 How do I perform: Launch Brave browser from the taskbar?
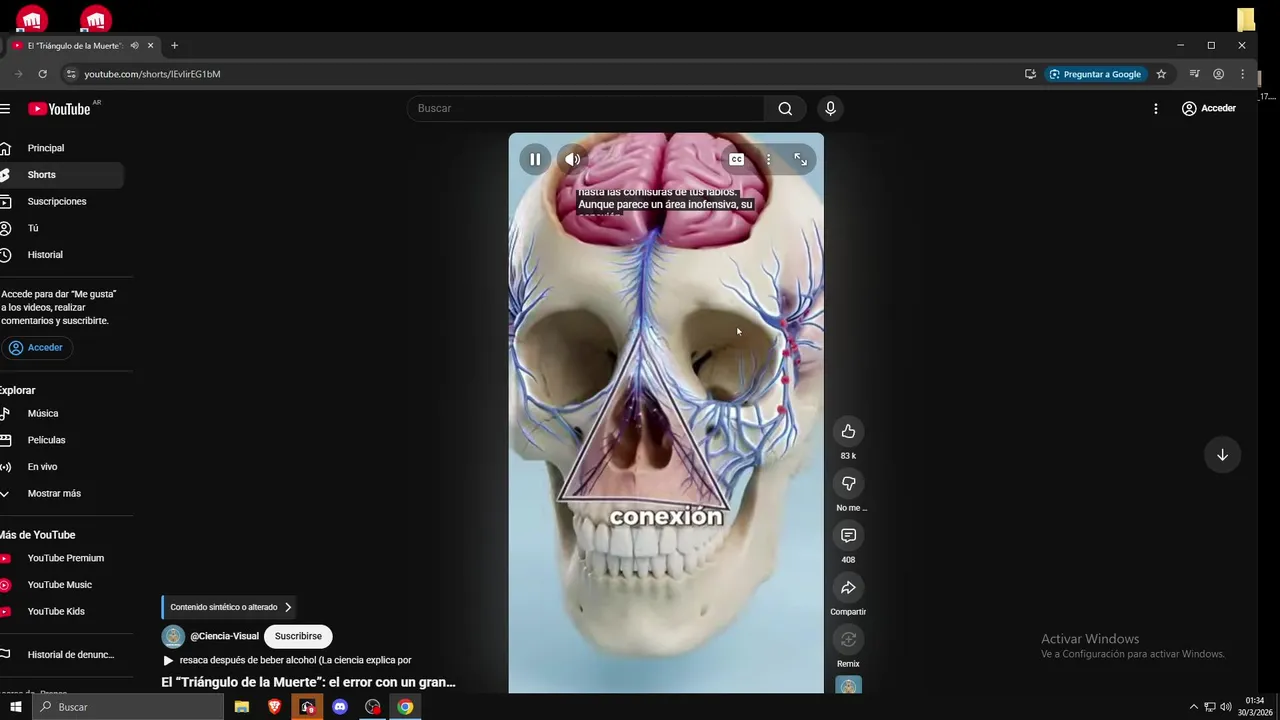tap(274, 707)
